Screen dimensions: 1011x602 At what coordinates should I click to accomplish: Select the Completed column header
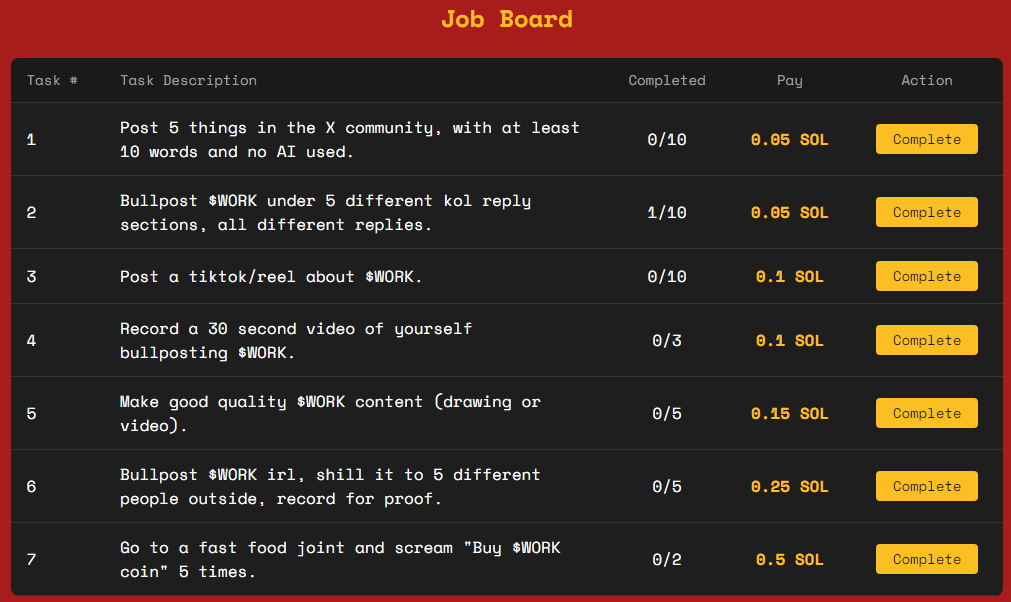[666, 80]
